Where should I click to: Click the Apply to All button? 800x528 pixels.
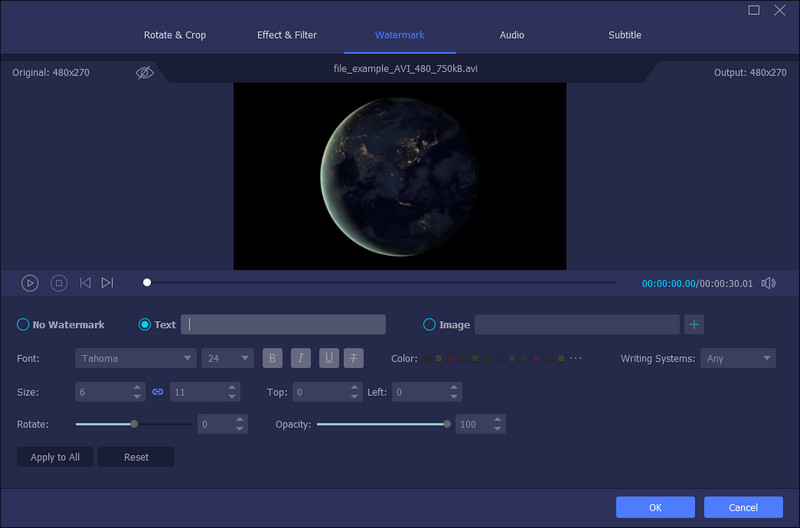tap(55, 457)
